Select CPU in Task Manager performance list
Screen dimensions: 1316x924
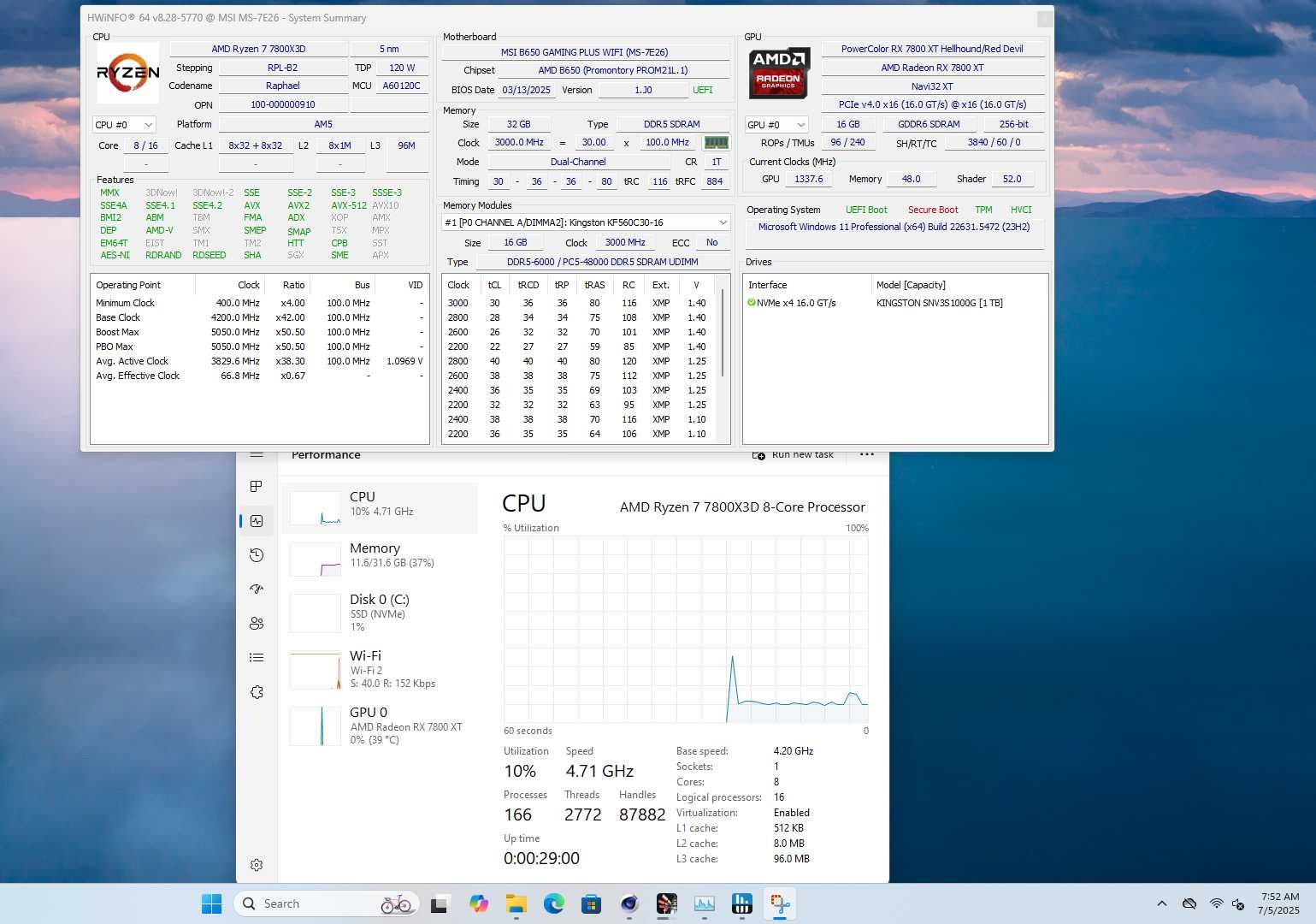[380, 508]
